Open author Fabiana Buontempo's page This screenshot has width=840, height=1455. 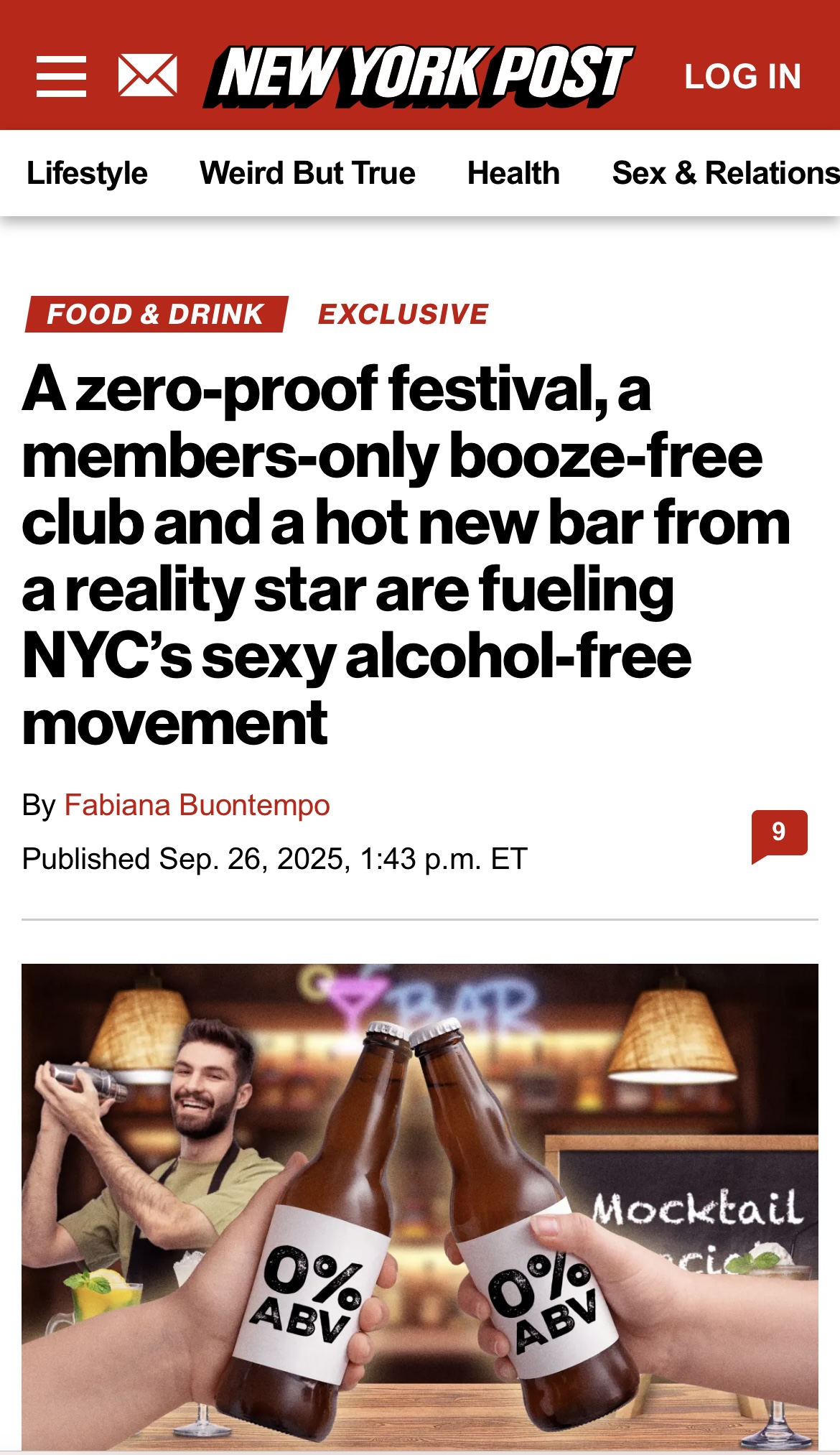point(197,805)
